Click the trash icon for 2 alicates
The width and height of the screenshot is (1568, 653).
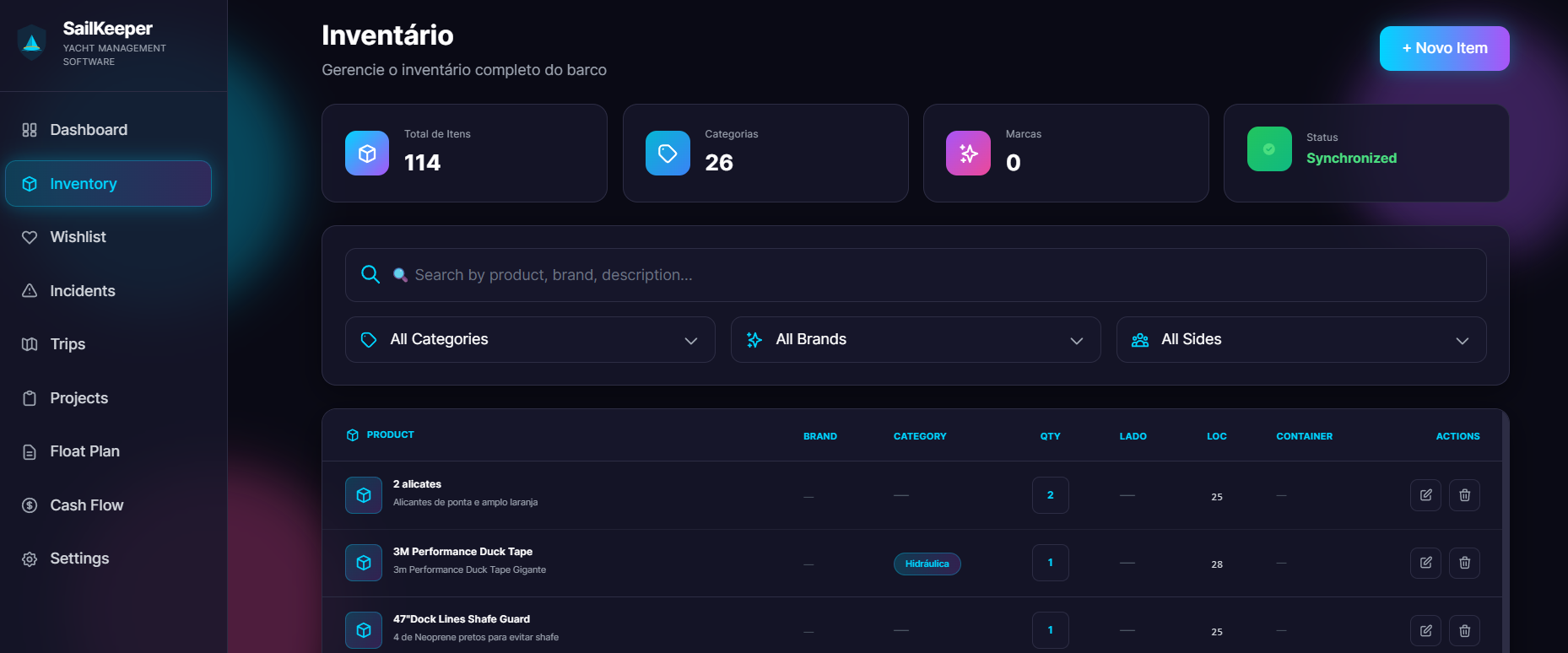click(x=1464, y=495)
